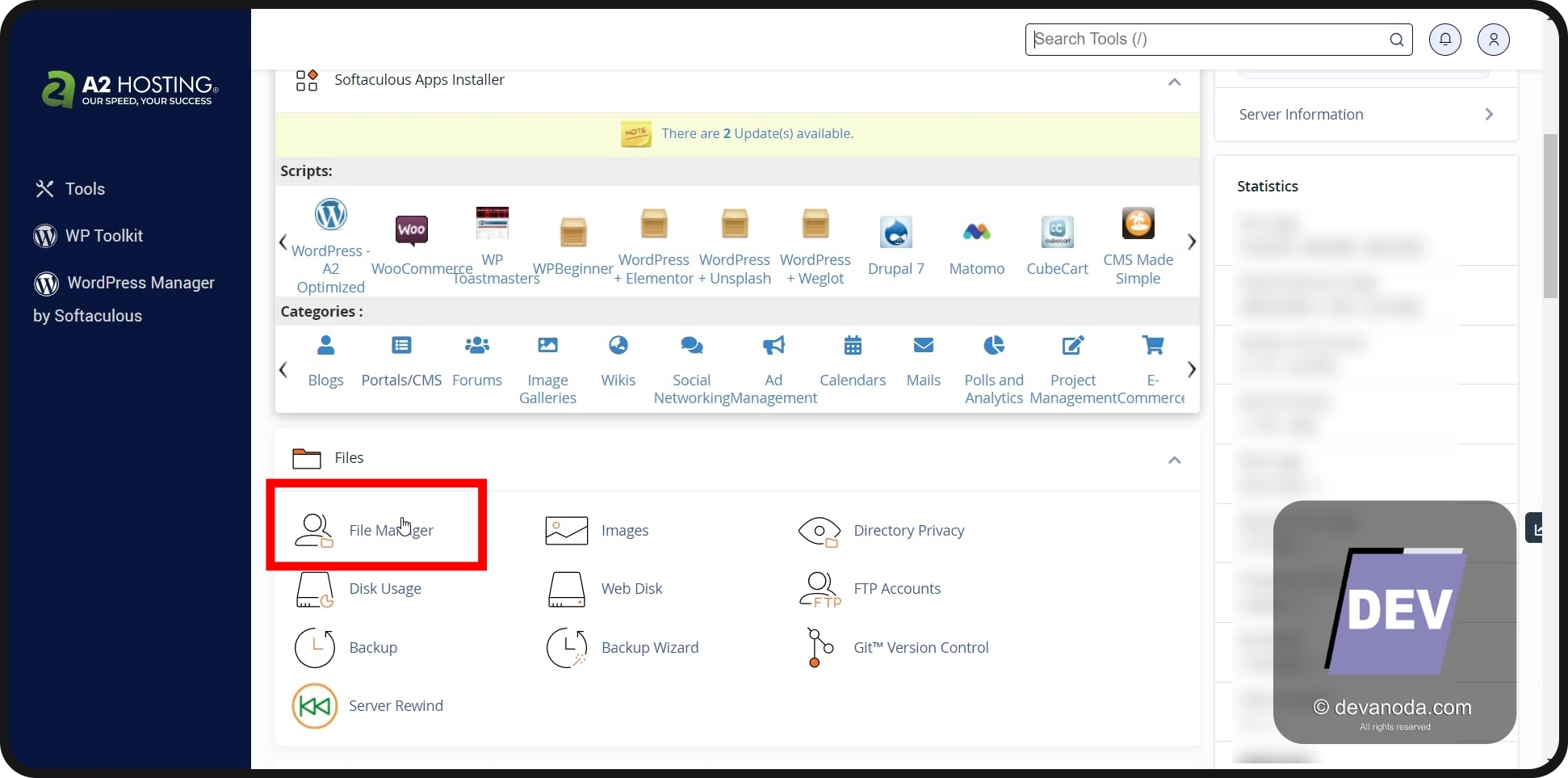Browse the Social Networking category
The height and width of the screenshot is (778, 1568).
pyautogui.click(x=692, y=346)
